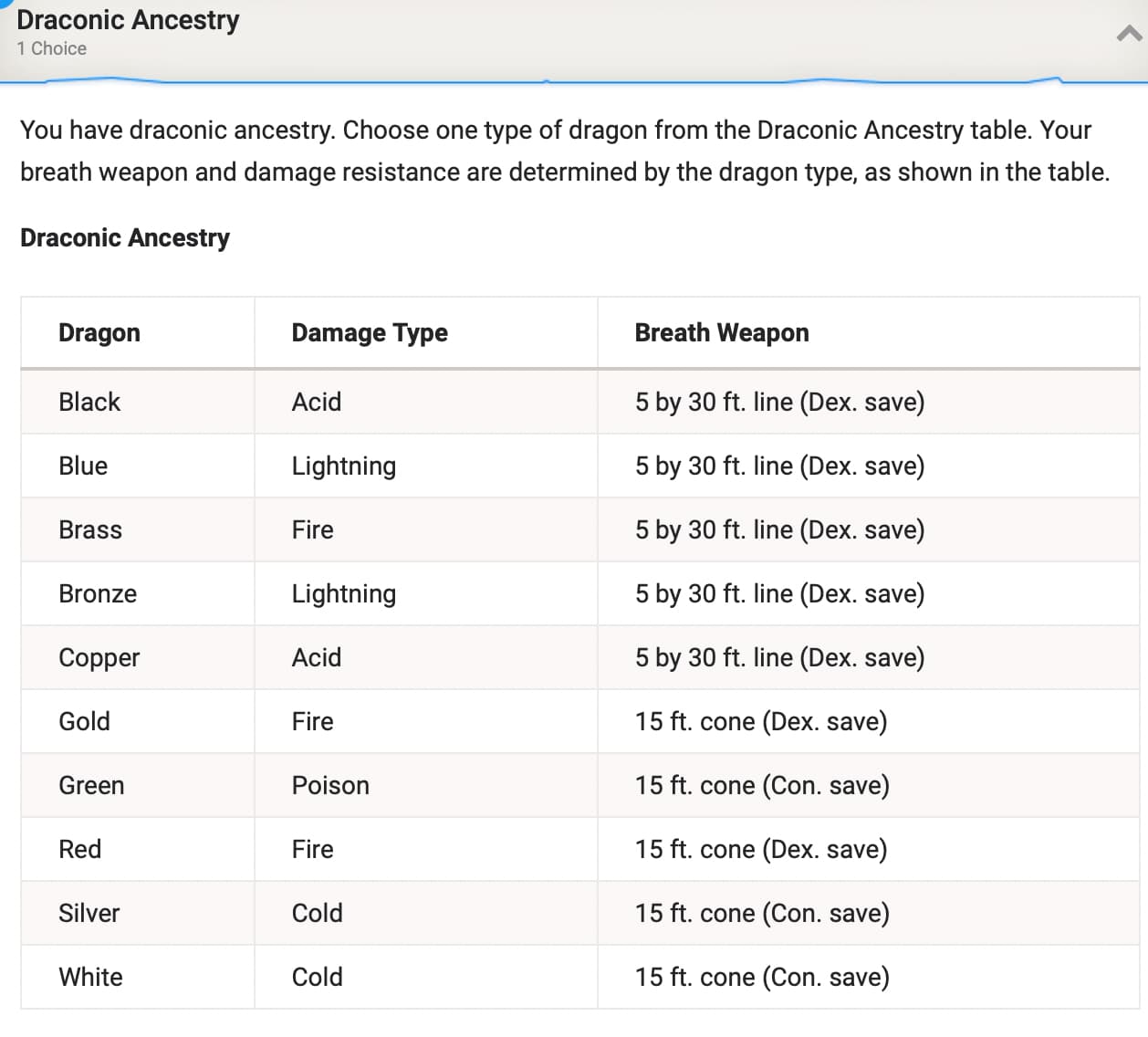This screenshot has width=1148, height=1037.
Task: Click the Draconic Ancestry header title
Action: coord(128,19)
